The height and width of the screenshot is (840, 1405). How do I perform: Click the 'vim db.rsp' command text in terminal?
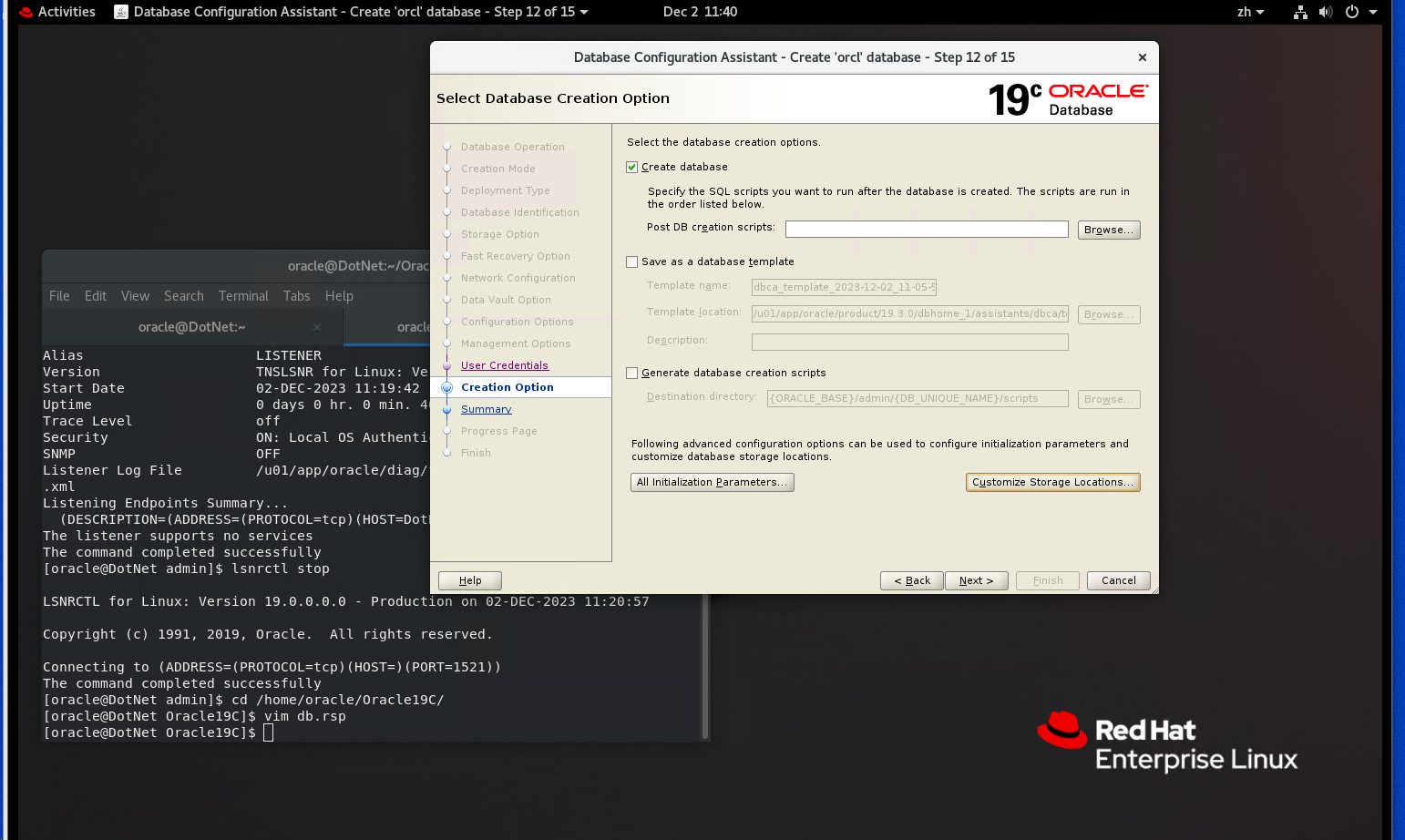pyautogui.click(x=305, y=717)
